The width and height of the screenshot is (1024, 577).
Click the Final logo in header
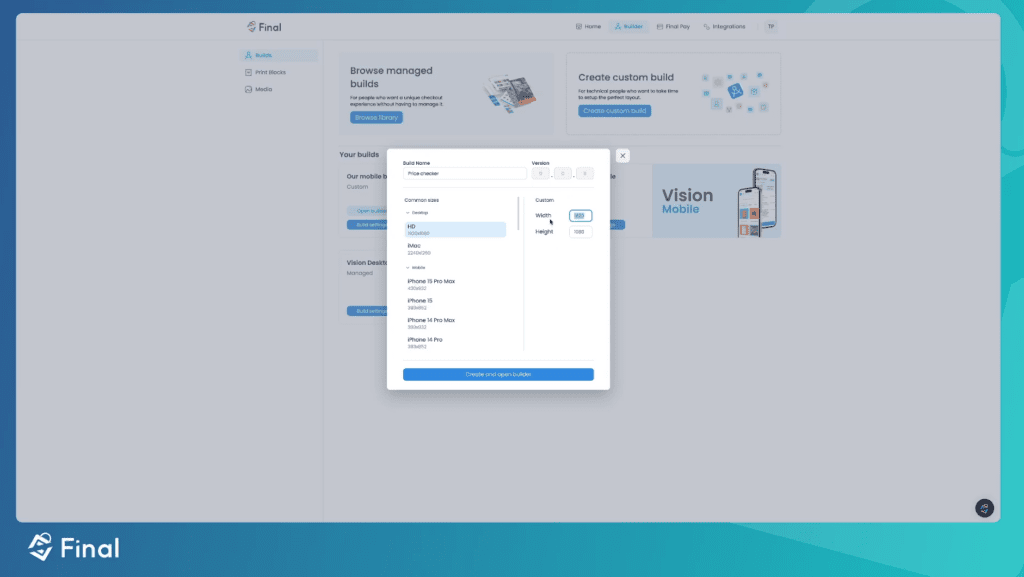[264, 27]
